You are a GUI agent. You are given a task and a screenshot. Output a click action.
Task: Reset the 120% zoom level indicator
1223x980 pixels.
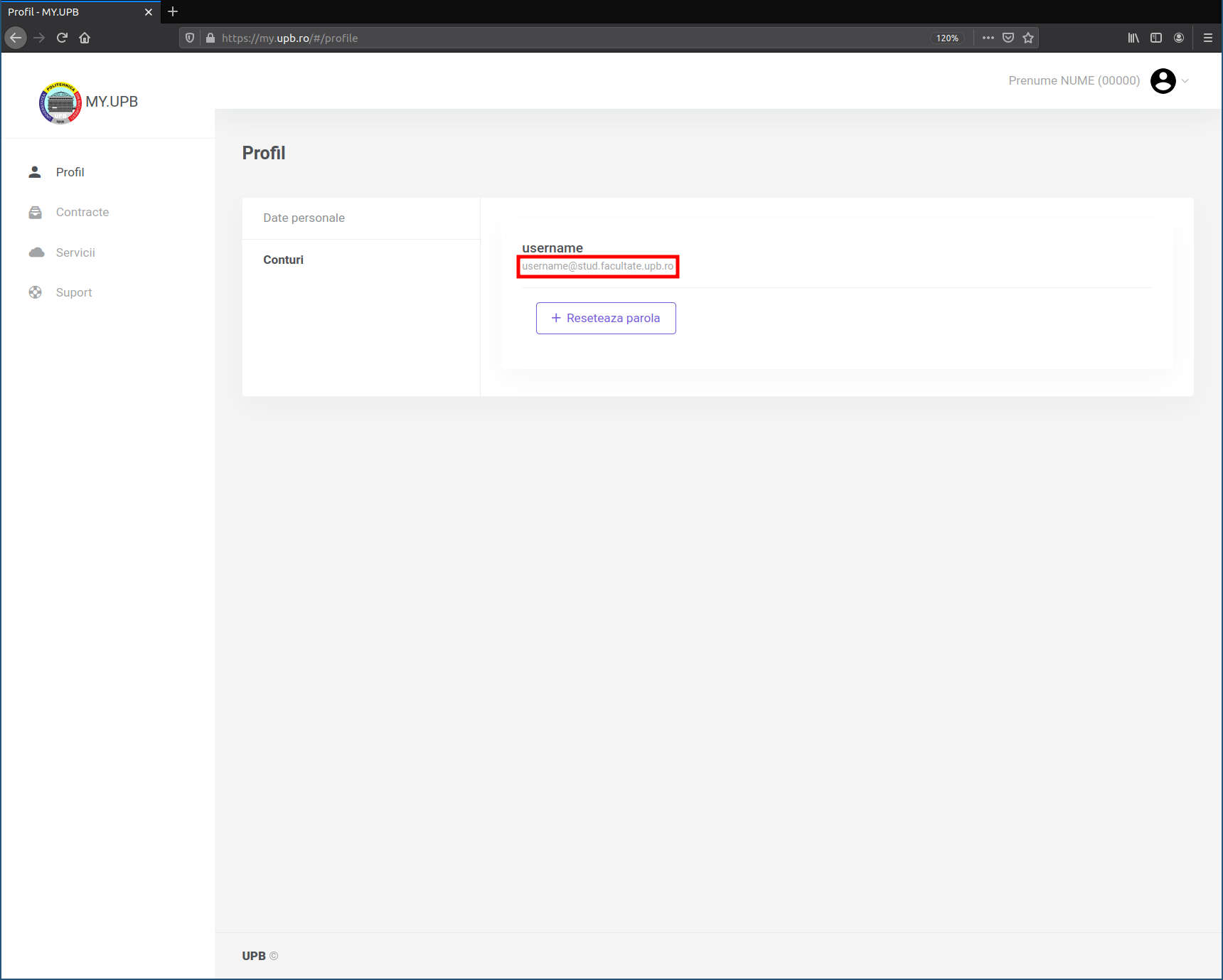[x=946, y=38]
